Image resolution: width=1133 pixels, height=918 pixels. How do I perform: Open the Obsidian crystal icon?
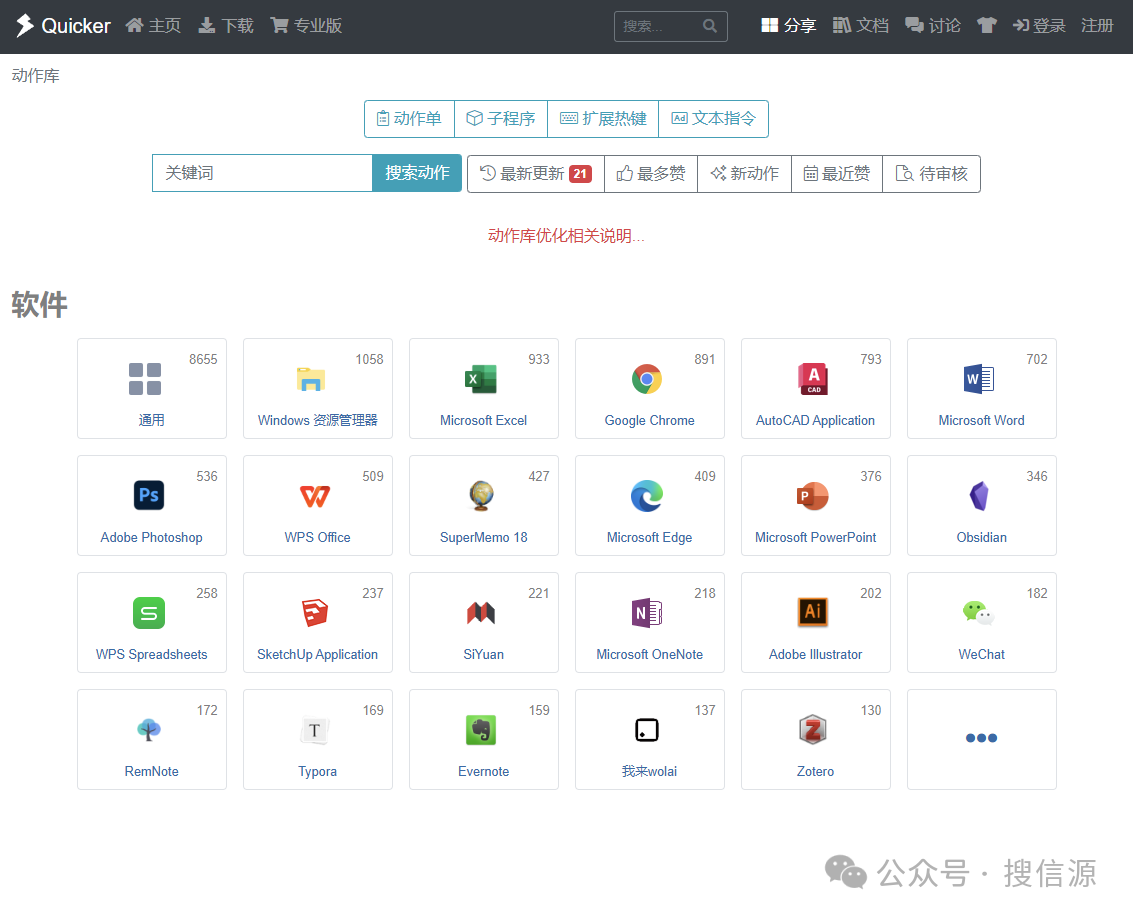pyautogui.click(x=979, y=496)
